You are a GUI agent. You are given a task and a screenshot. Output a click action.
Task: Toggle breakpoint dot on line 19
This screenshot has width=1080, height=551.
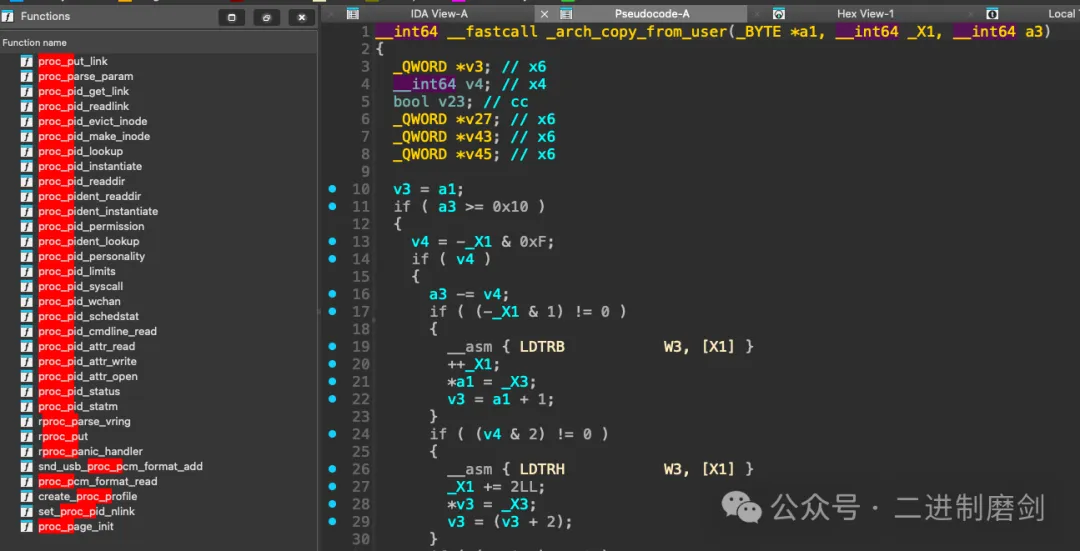(x=332, y=347)
